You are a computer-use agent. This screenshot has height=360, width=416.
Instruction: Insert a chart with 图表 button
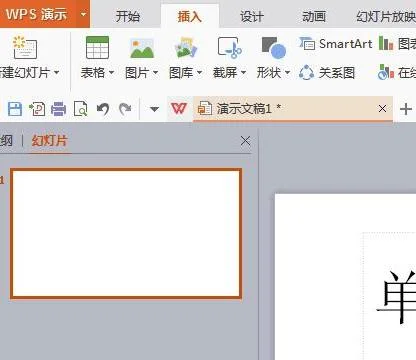[x=397, y=44]
